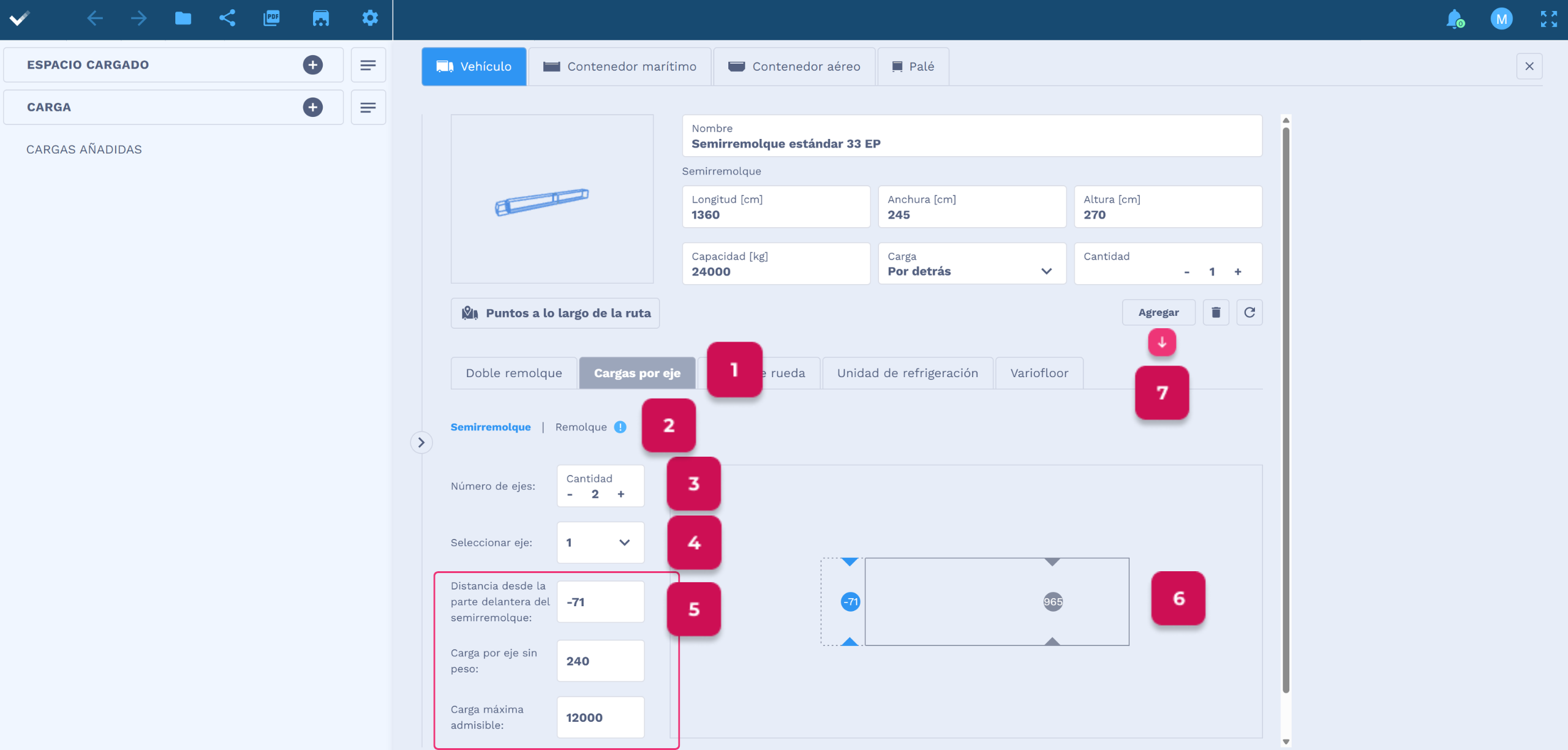Image resolution: width=1568 pixels, height=750 pixels.
Task: Open notifications bell icon
Action: point(1454,19)
